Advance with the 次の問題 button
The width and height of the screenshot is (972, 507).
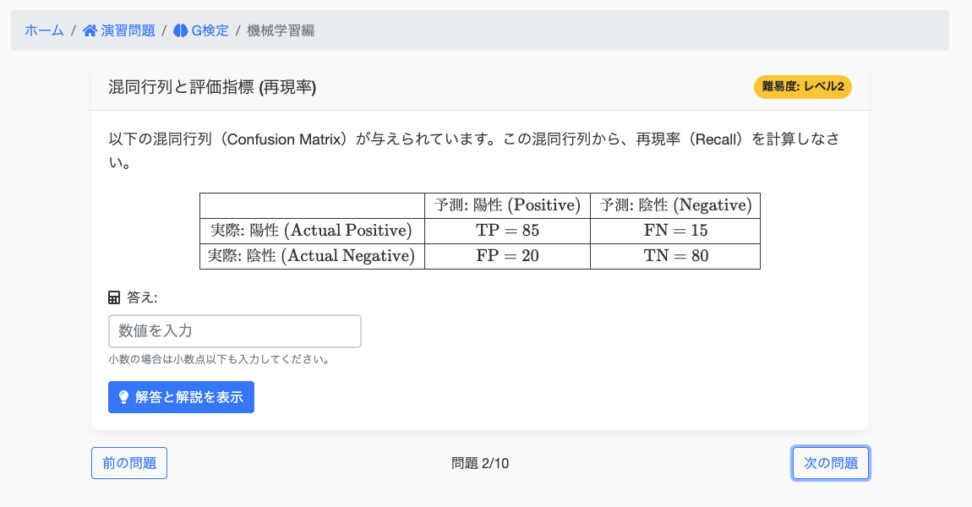[831, 463]
